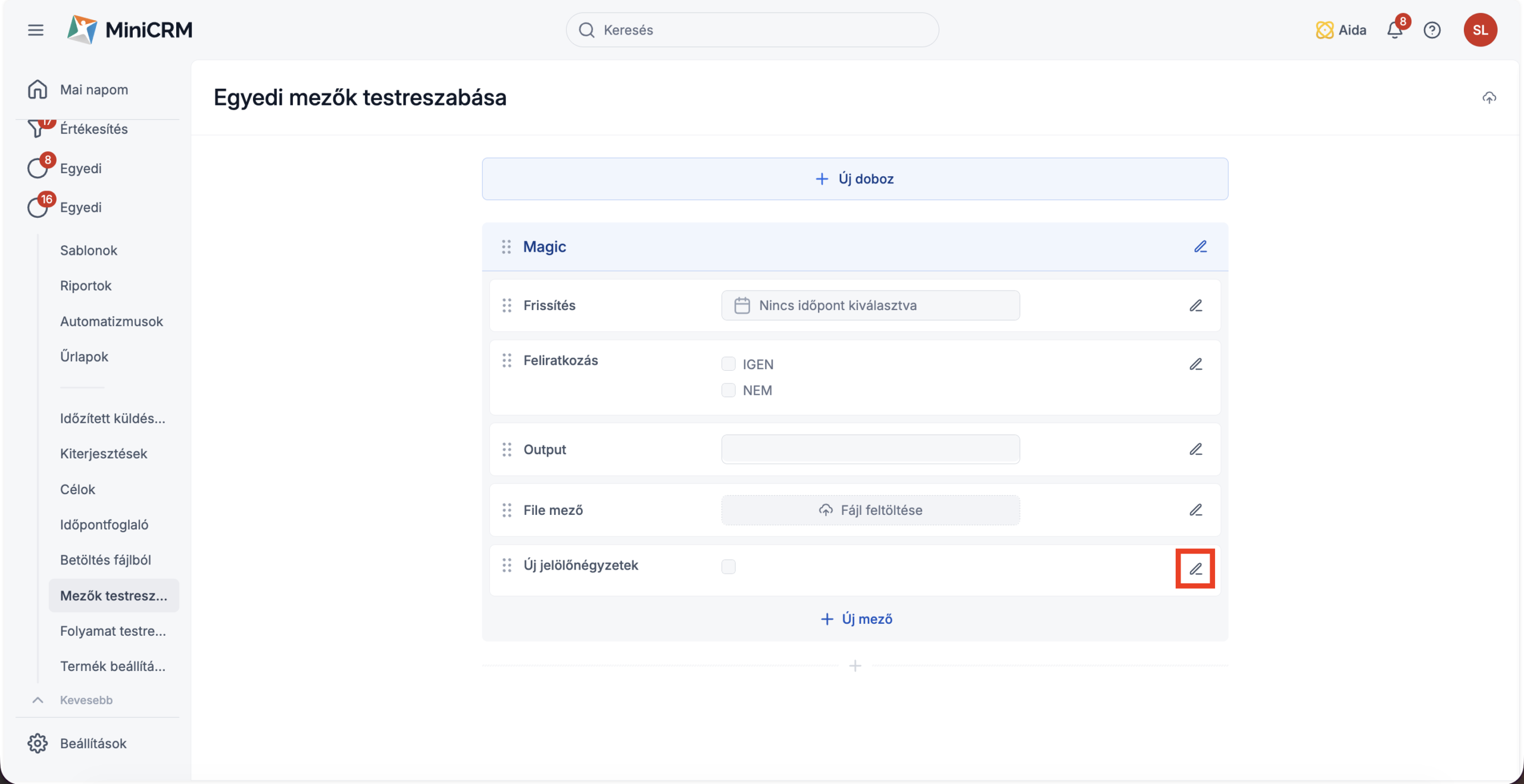Grab the Új jelölőnégyzetek row drag handle
Image resolution: width=1524 pixels, height=784 pixels.
(507, 565)
